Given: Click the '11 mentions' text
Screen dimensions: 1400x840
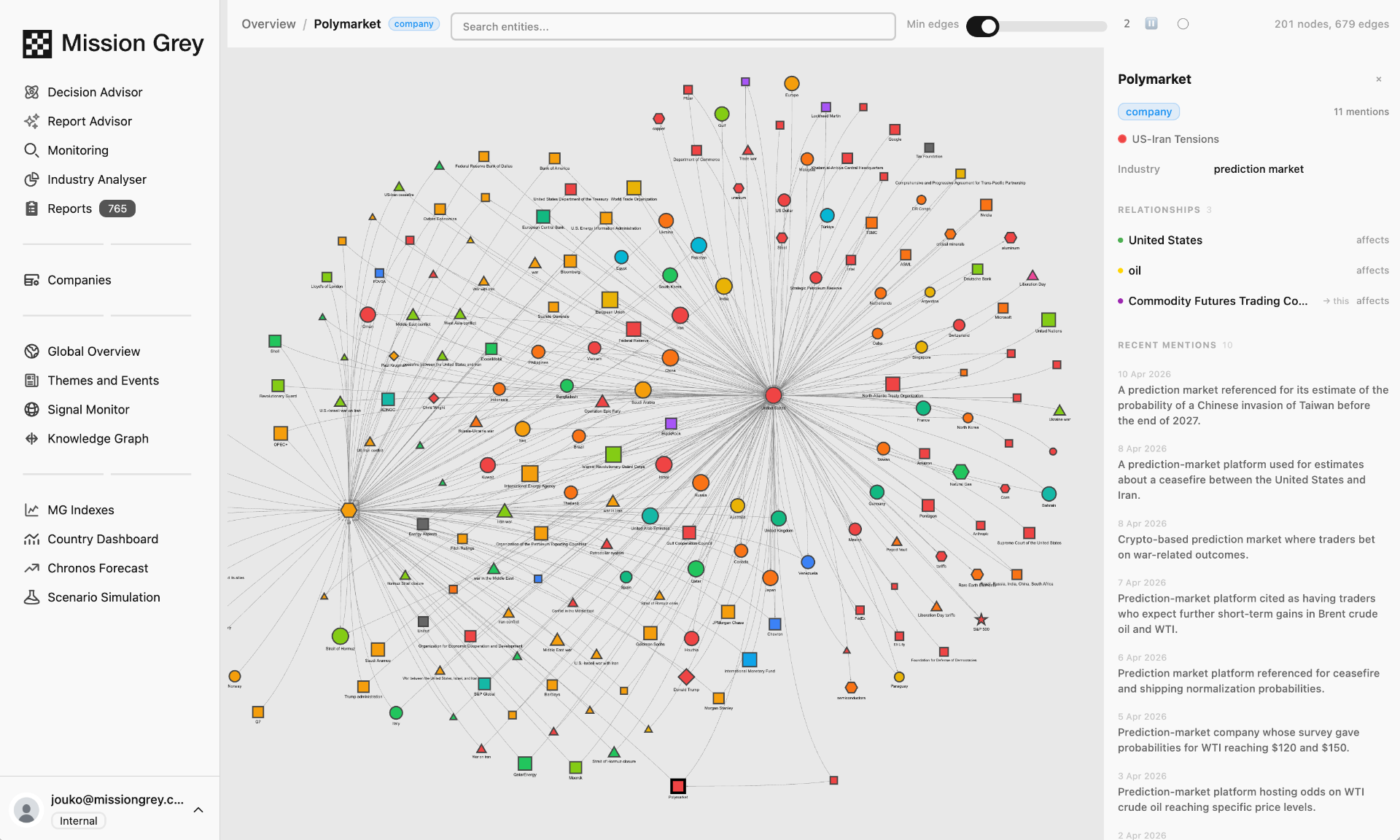Looking at the screenshot, I should (1361, 112).
